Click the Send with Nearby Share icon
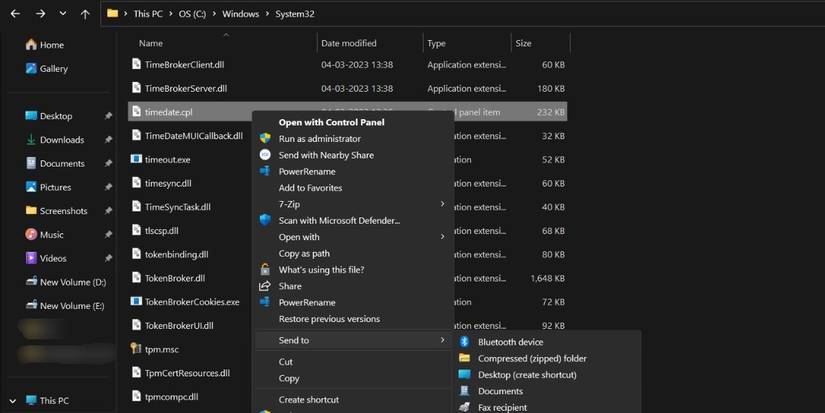The image size is (825, 413). tap(265, 155)
